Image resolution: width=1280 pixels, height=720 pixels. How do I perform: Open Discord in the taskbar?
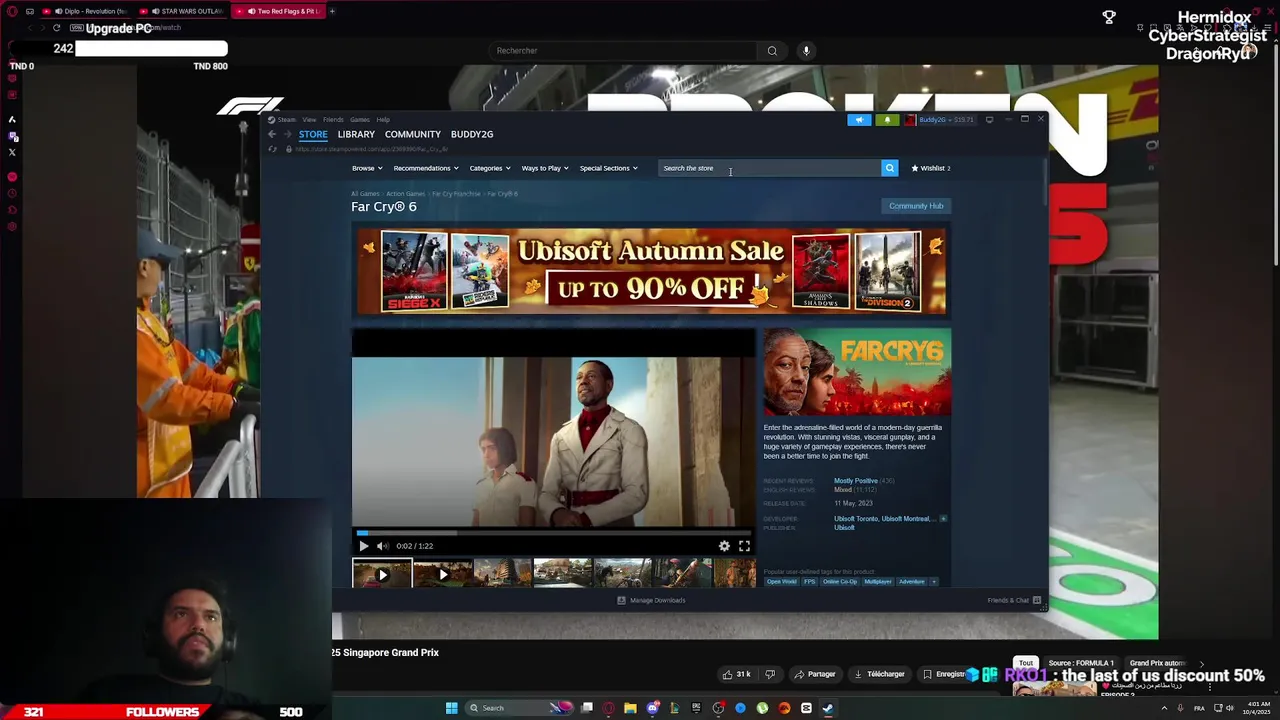(652, 708)
